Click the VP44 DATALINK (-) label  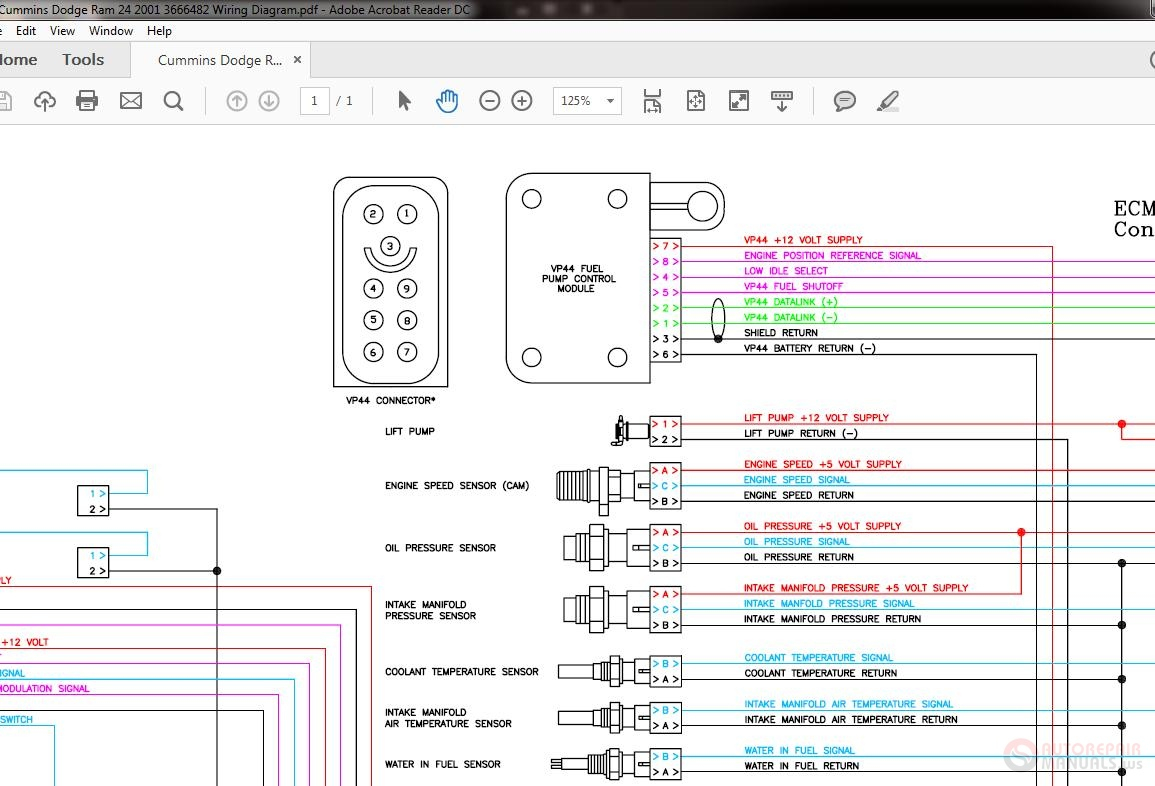pyautogui.click(x=790, y=317)
